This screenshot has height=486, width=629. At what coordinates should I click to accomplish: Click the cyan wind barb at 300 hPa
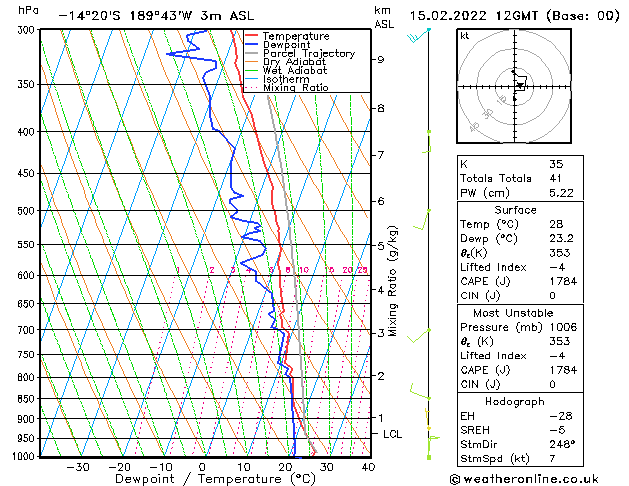coord(419,35)
